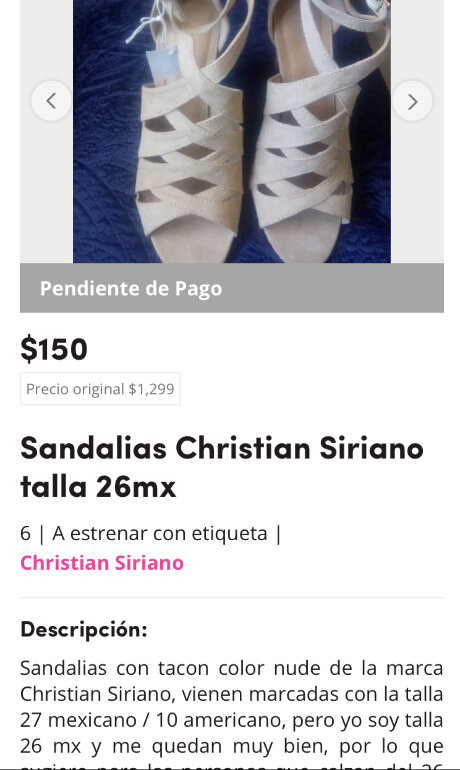The image size is (460, 770).
Task: Open the Christian Siriano brand link
Action: (x=102, y=563)
